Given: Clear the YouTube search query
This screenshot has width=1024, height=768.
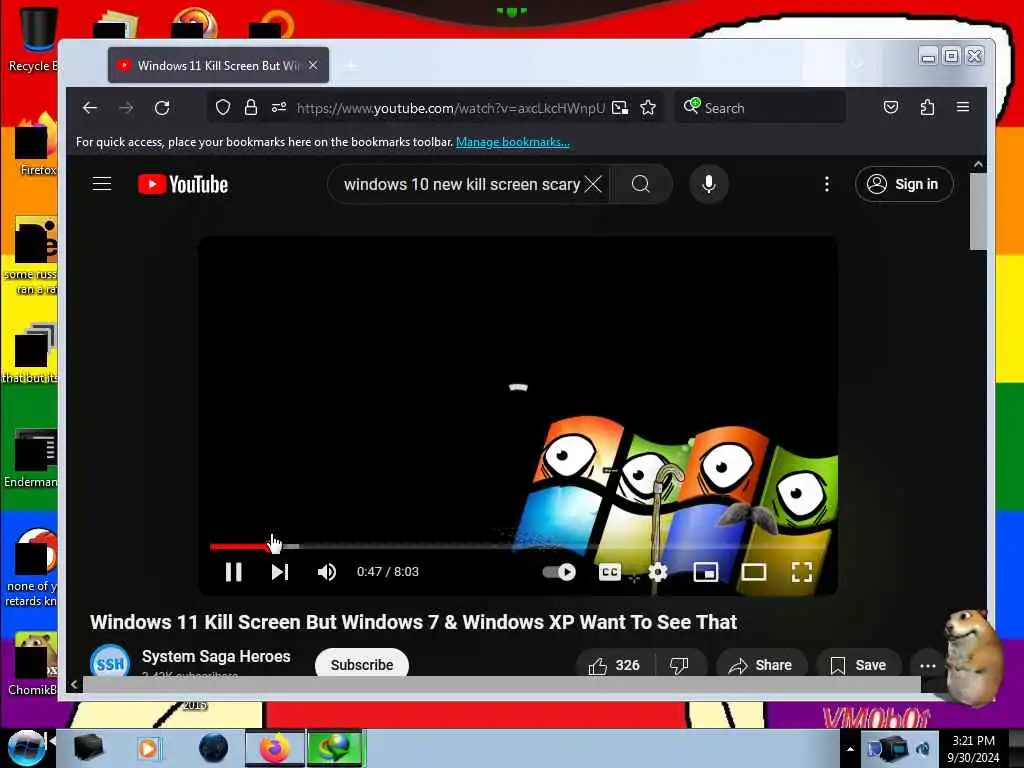Looking at the screenshot, I should click(593, 184).
